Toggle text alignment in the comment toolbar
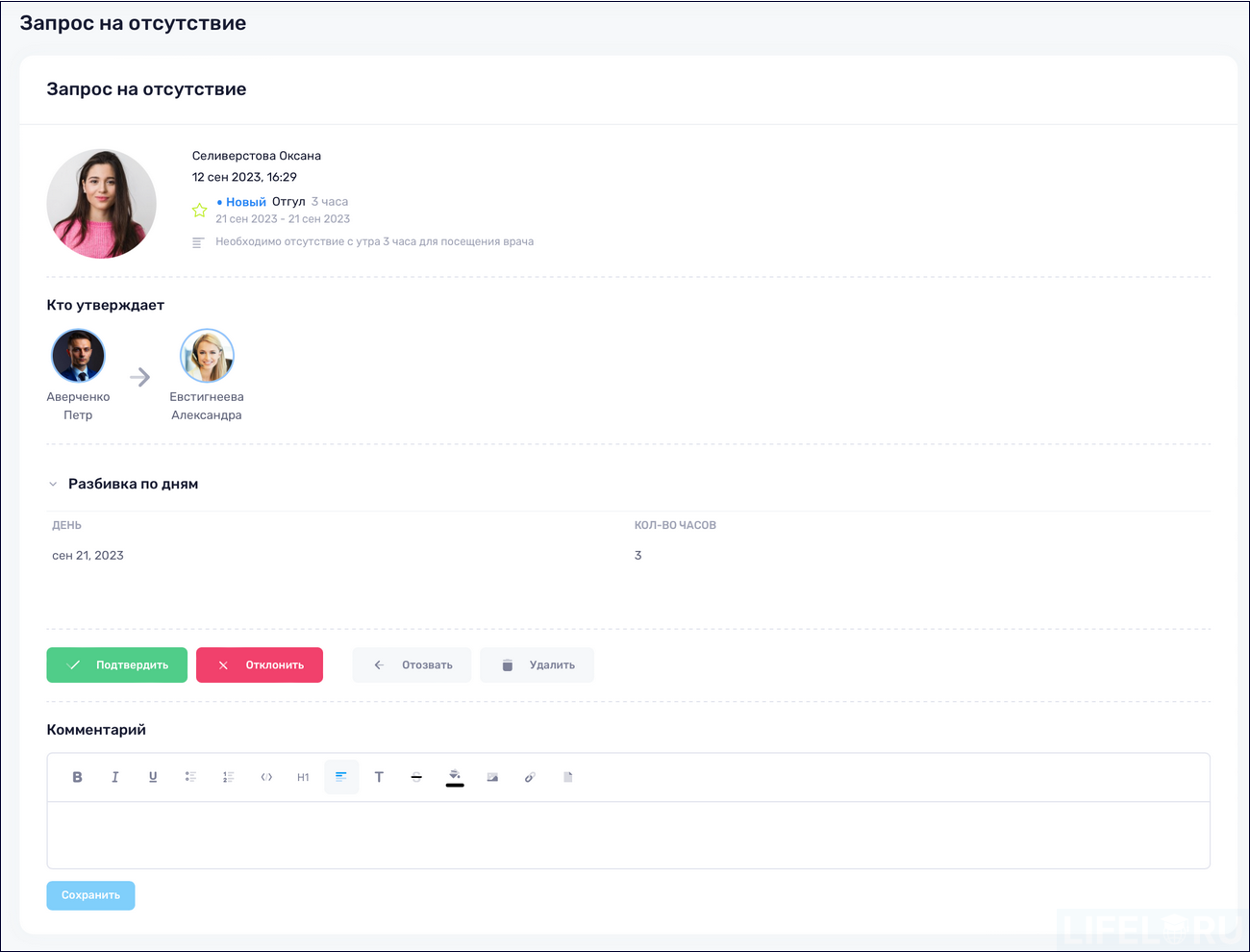The width and height of the screenshot is (1250, 952). 341,777
